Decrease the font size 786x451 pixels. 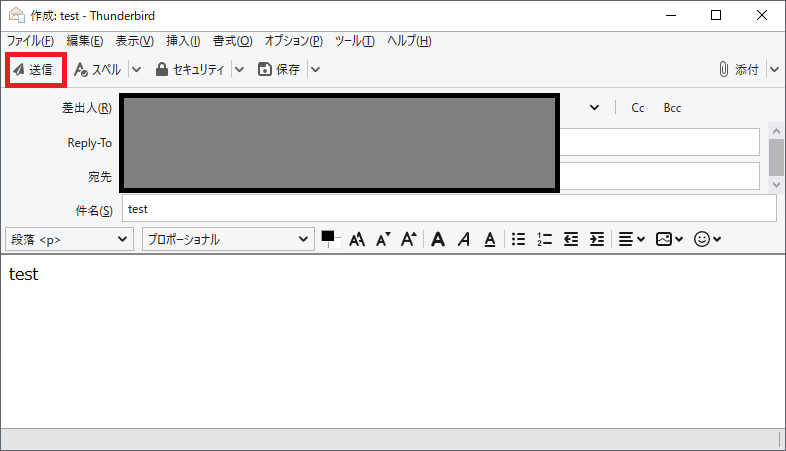point(383,240)
